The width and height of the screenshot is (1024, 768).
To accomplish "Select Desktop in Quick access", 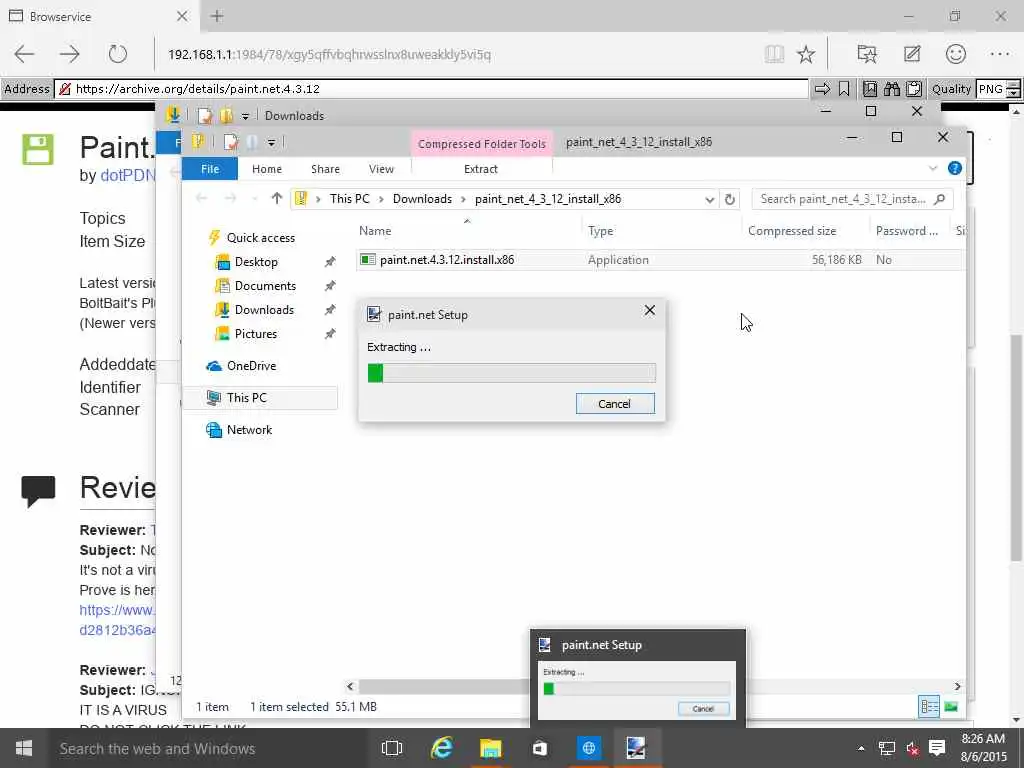I will pos(255,262).
